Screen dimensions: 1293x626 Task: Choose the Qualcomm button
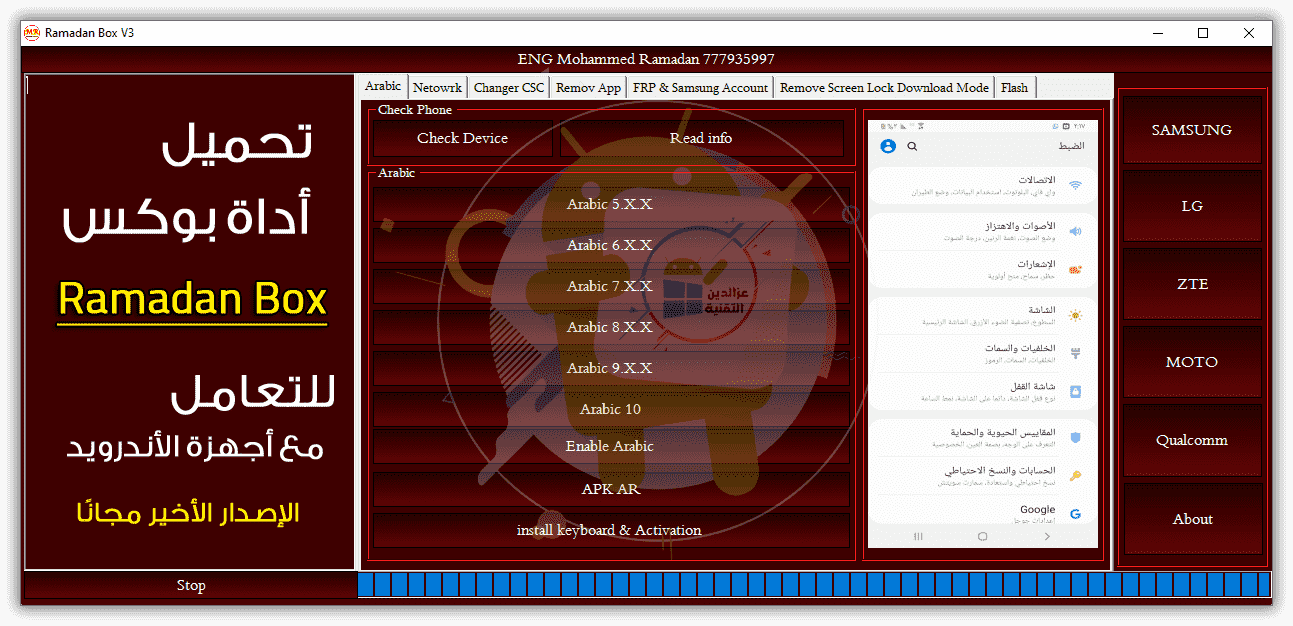coord(1191,440)
